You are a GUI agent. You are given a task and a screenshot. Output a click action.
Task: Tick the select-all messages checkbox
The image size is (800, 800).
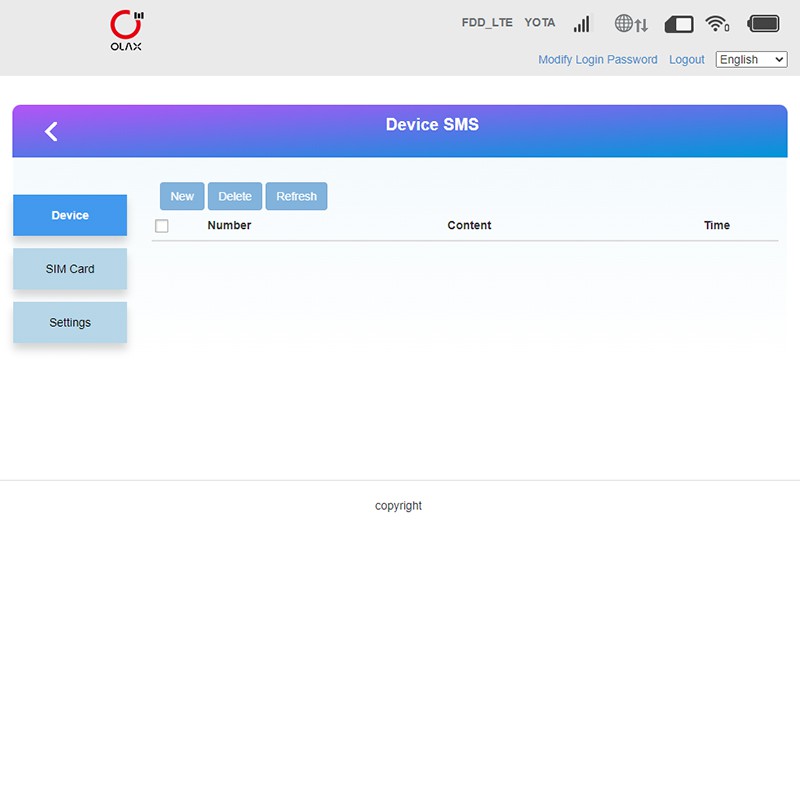162,226
